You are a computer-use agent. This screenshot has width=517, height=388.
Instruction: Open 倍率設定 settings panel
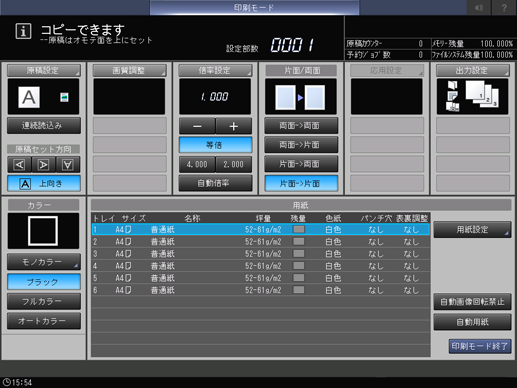215,70
